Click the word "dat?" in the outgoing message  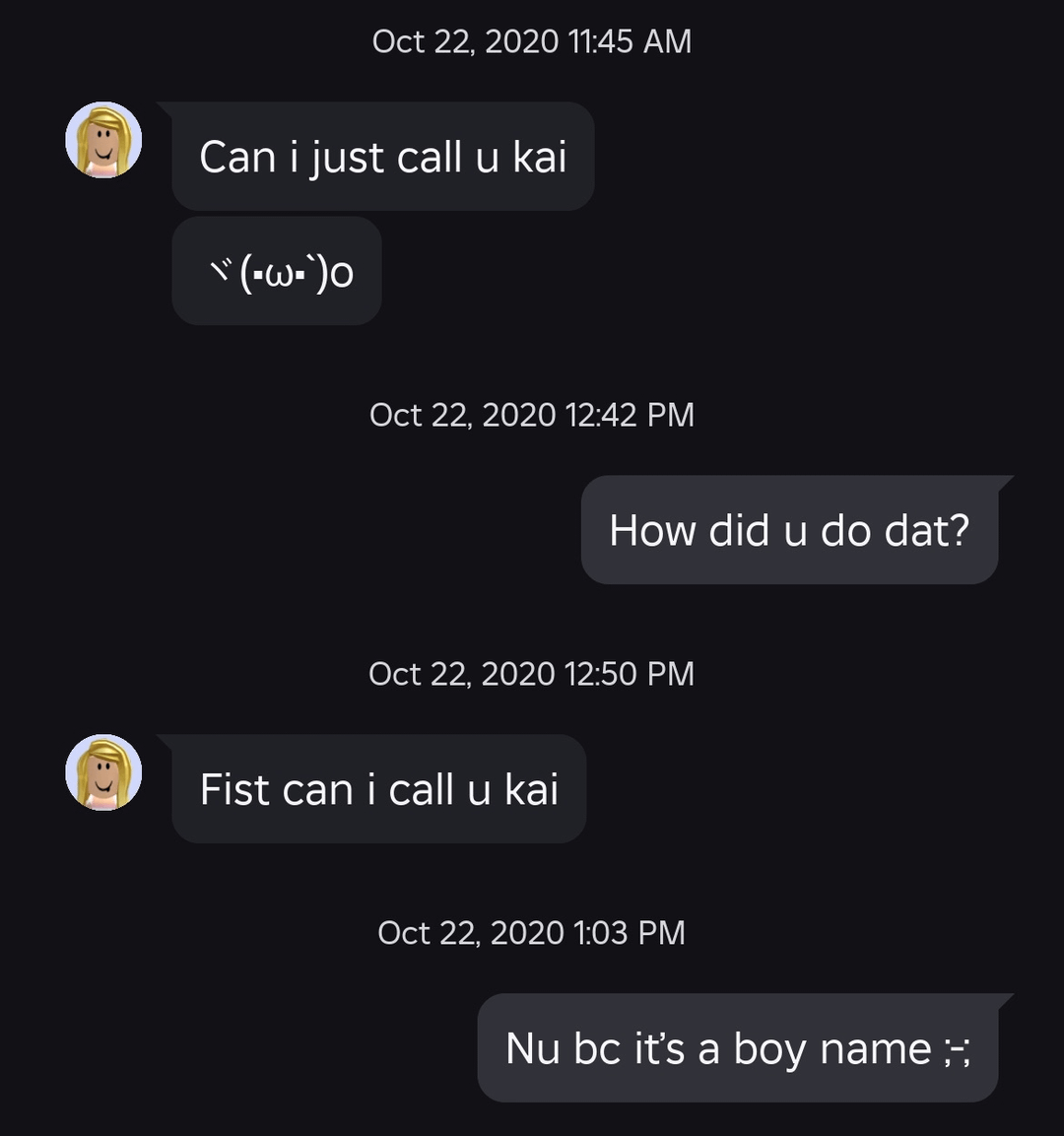coord(927,530)
